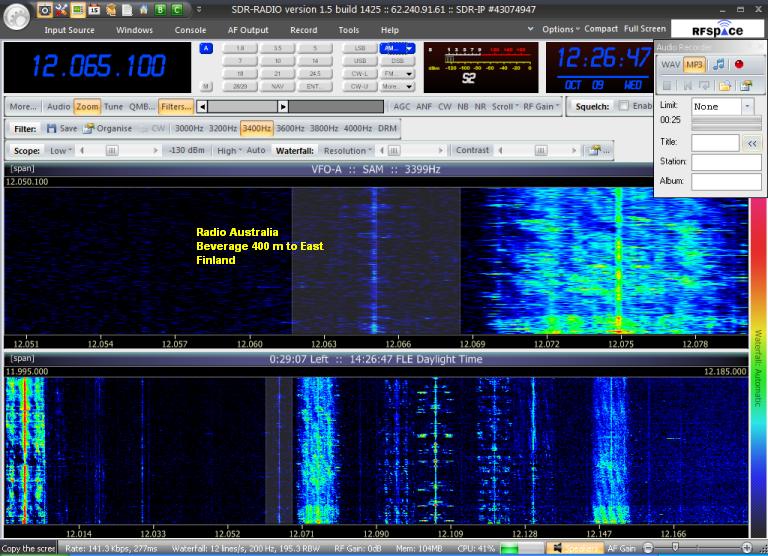
Task: Open the wrench and screwdriver tools icon
Action: (61, 9)
